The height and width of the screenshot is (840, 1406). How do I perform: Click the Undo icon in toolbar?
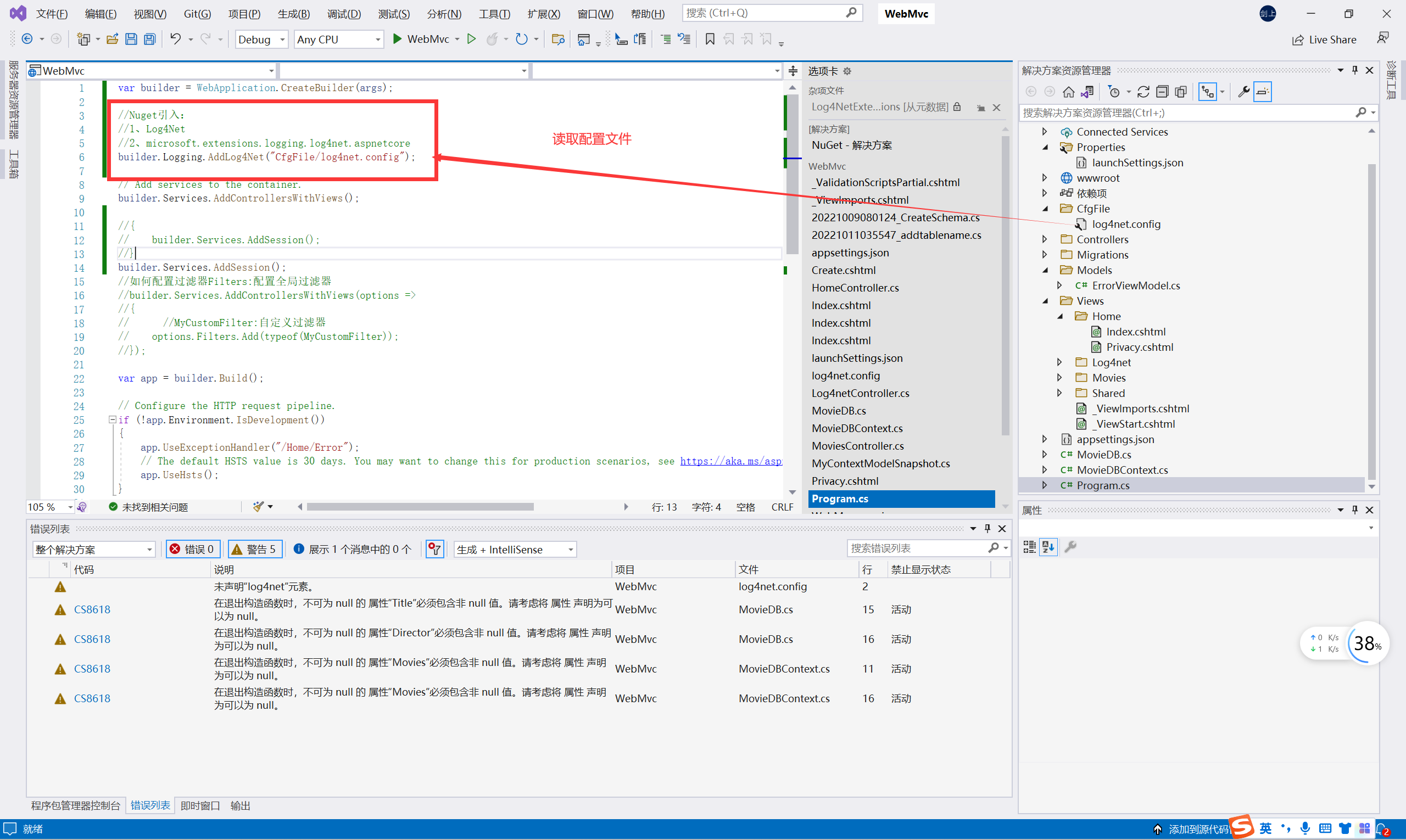click(x=175, y=39)
